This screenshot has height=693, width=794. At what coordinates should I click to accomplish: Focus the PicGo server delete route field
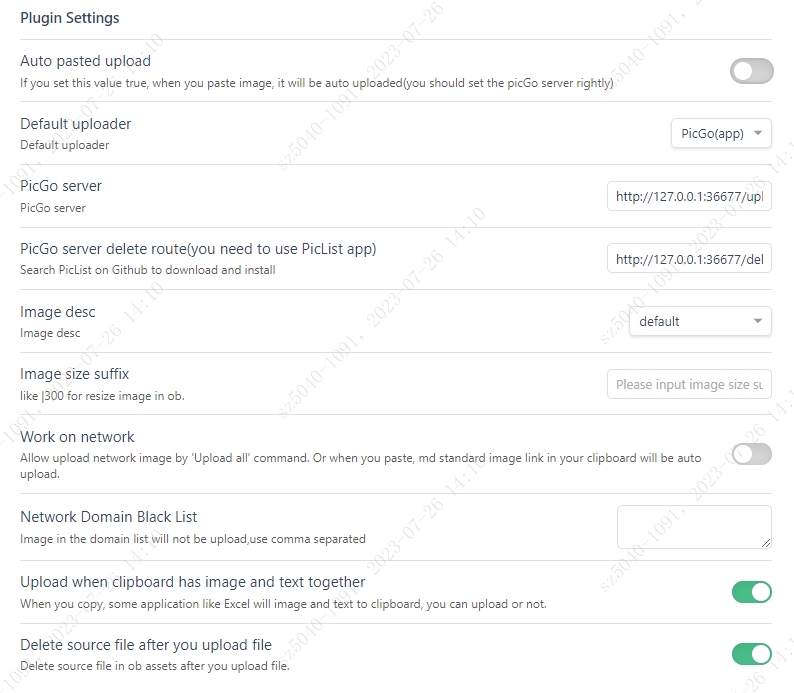point(689,259)
